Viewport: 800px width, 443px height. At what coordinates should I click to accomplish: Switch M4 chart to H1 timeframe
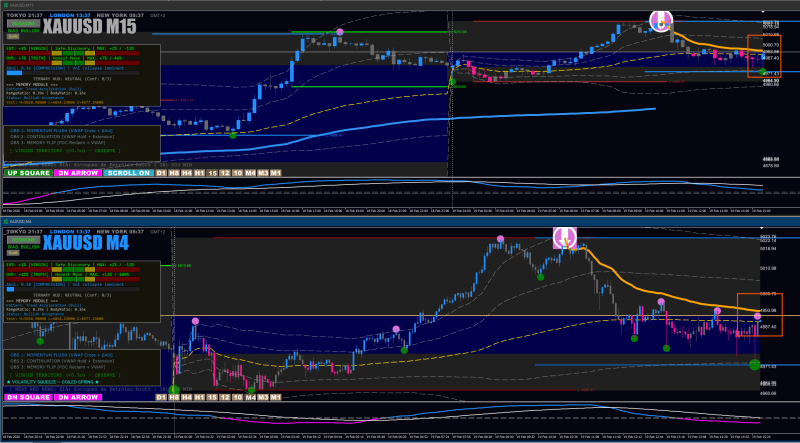click(x=199, y=397)
